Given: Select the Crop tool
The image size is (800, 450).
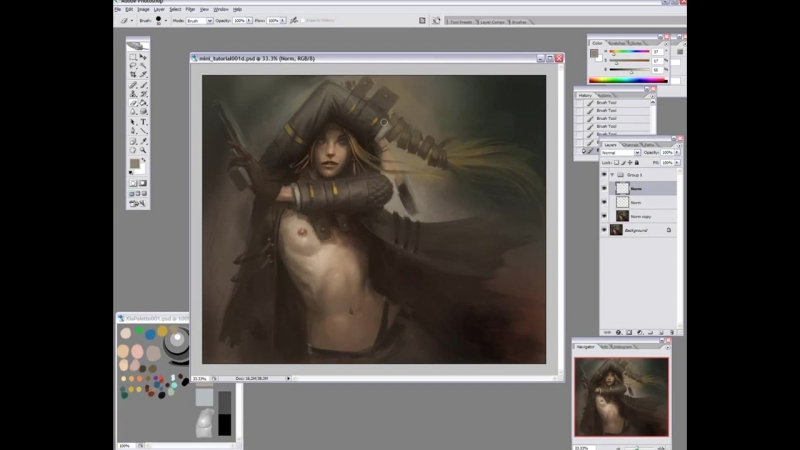Looking at the screenshot, I should (133, 74).
